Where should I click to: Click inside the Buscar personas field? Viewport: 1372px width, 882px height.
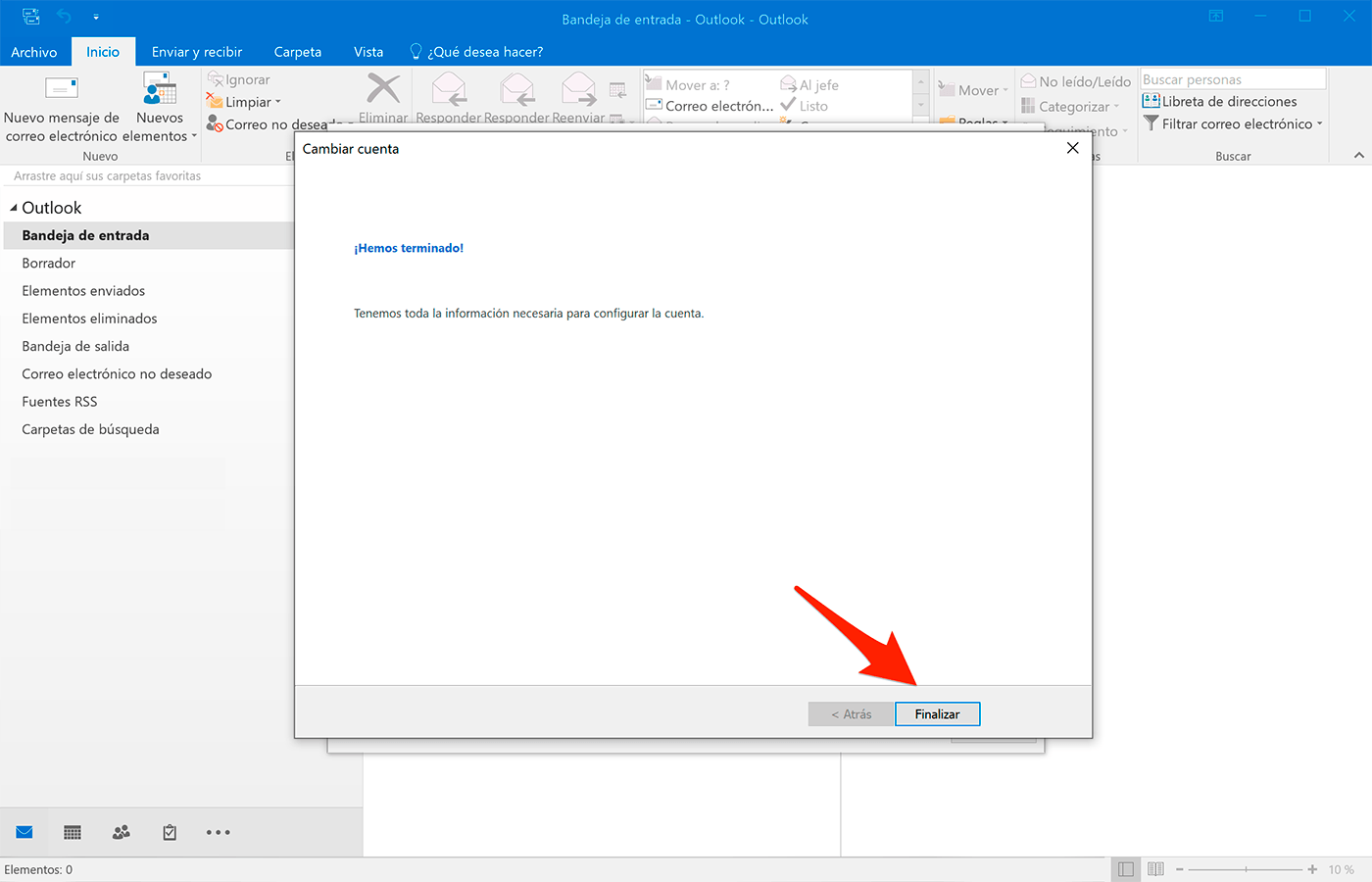click(1230, 77)
